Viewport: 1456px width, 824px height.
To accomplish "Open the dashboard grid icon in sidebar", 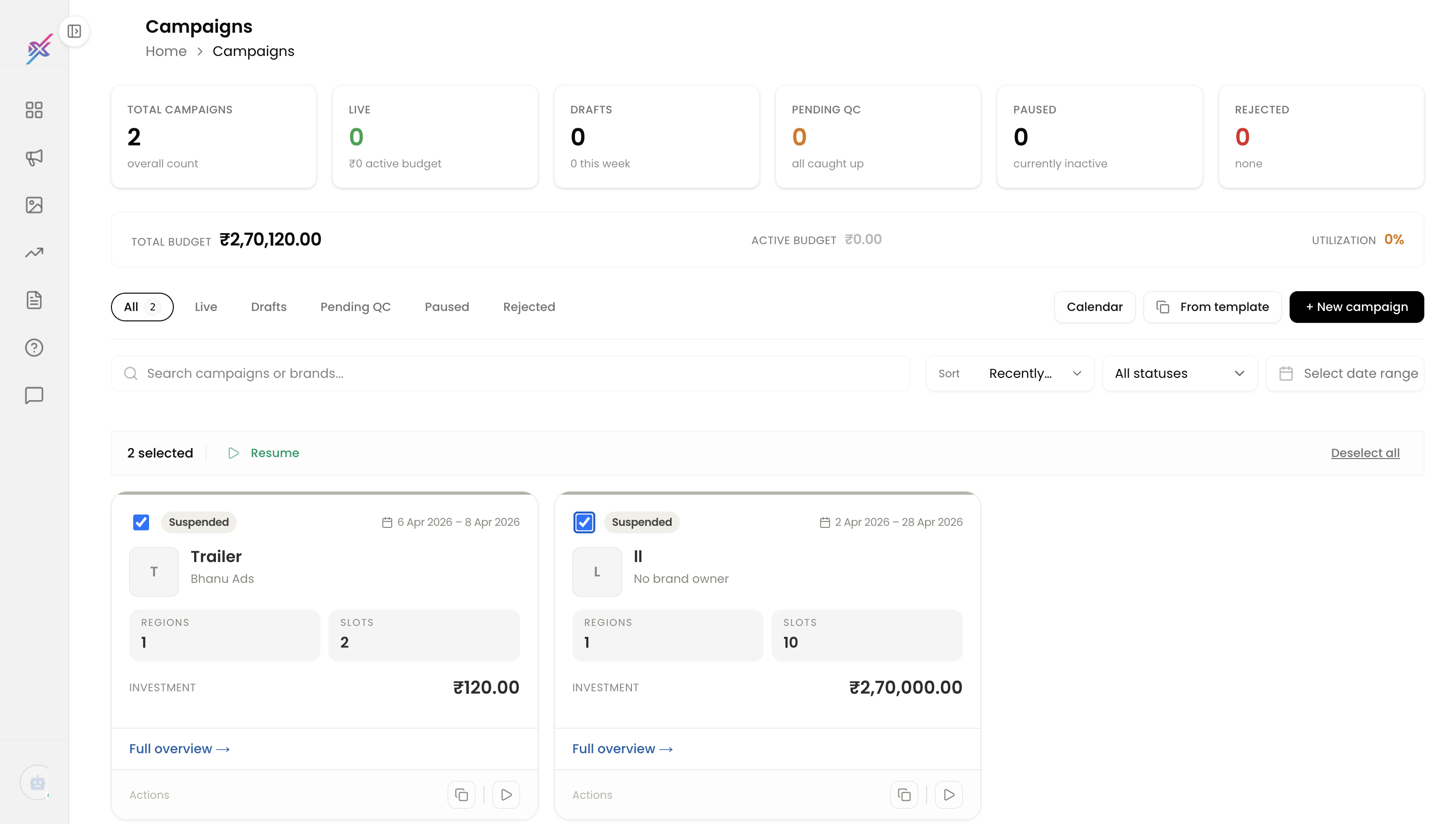I will coord(34,110).
